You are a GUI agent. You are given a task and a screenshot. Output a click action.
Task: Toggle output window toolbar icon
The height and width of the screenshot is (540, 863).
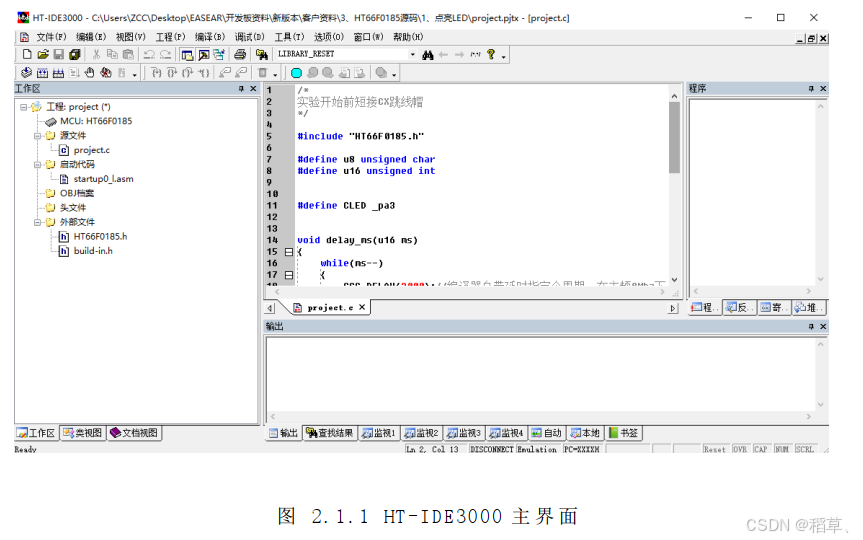coord(203,54)
